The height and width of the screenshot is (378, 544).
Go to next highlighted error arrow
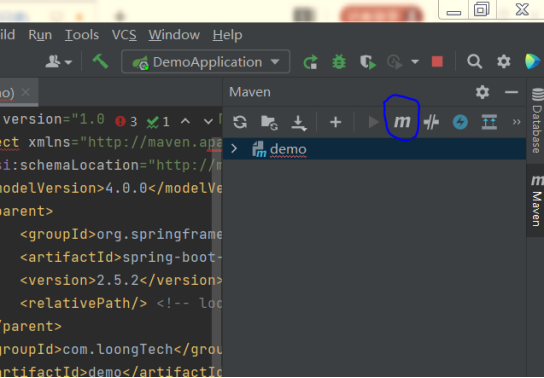click(208, 121)
